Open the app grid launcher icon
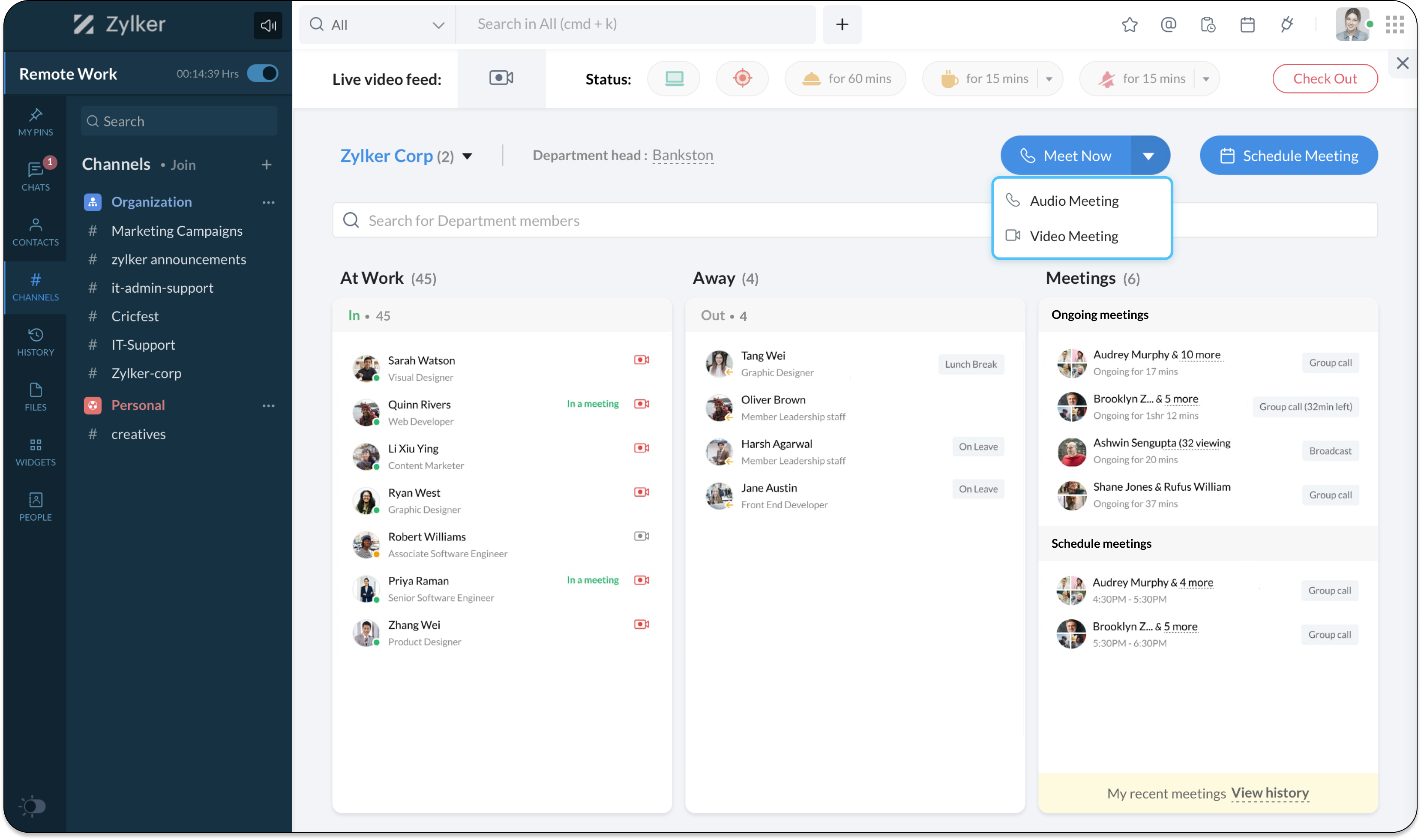Viewport: 1421px width, 840px height. 1394,24
